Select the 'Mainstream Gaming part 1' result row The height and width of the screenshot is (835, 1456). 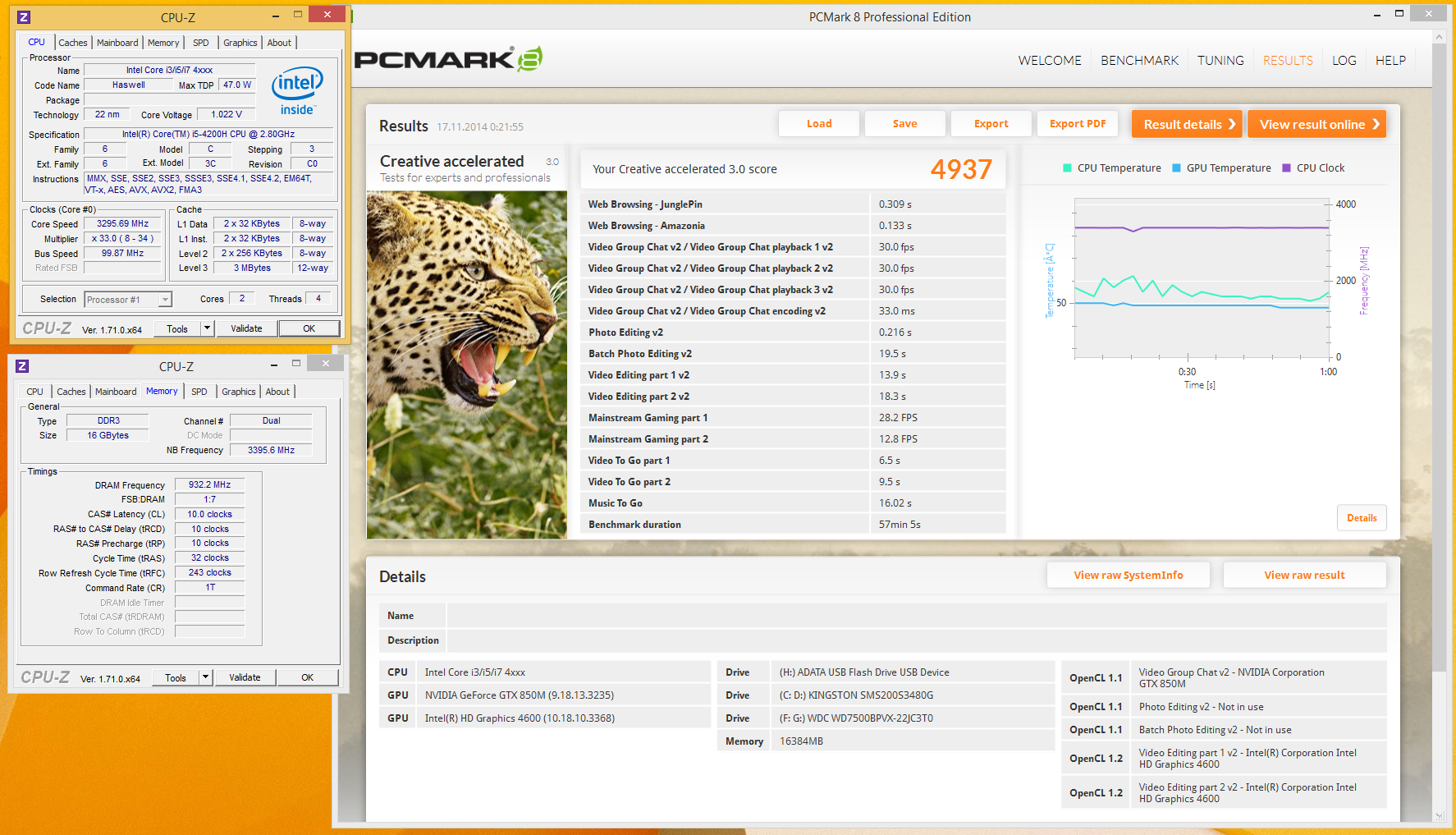(793, 418)
